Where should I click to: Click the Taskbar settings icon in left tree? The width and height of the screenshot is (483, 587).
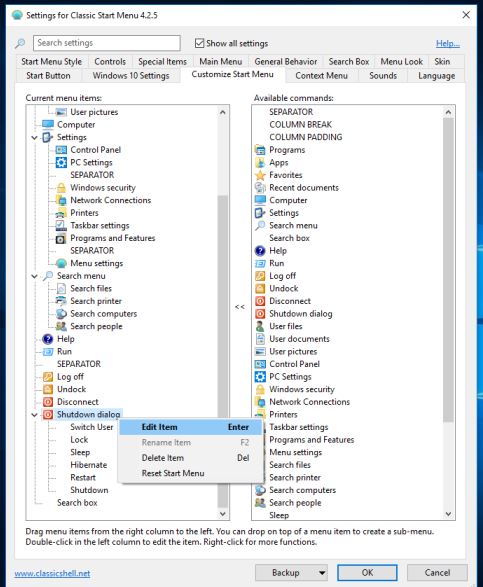tap(61, 225)
